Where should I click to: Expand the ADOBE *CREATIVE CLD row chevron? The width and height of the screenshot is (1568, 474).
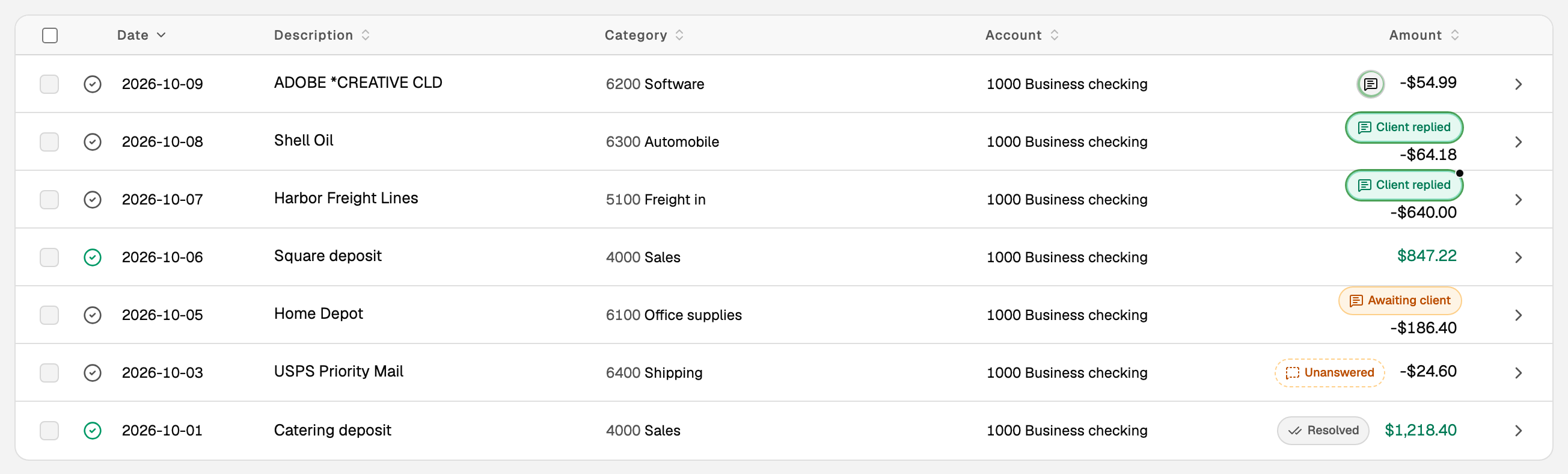tap(1518, 84)
